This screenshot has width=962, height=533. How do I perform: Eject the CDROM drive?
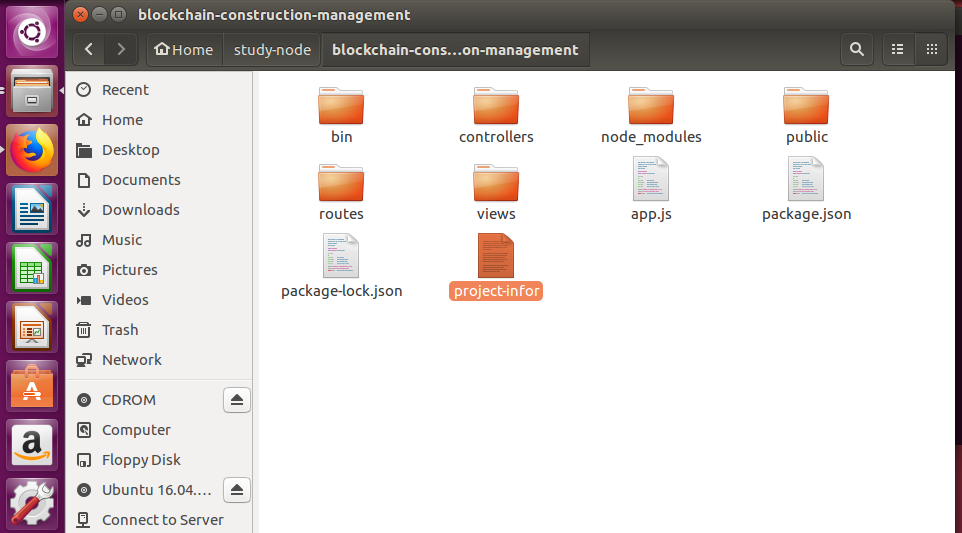pyautogui.click(x=237, y=400)
